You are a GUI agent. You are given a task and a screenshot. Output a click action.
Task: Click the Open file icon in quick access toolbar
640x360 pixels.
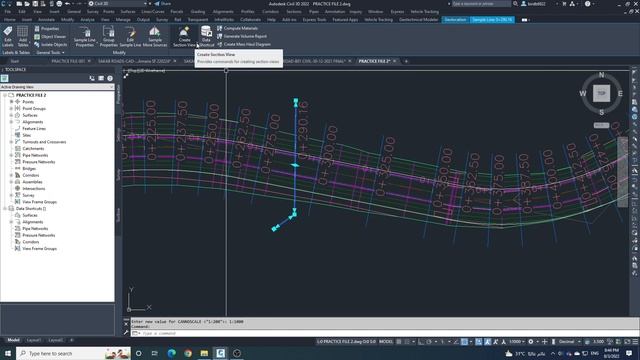click(27, 4)
